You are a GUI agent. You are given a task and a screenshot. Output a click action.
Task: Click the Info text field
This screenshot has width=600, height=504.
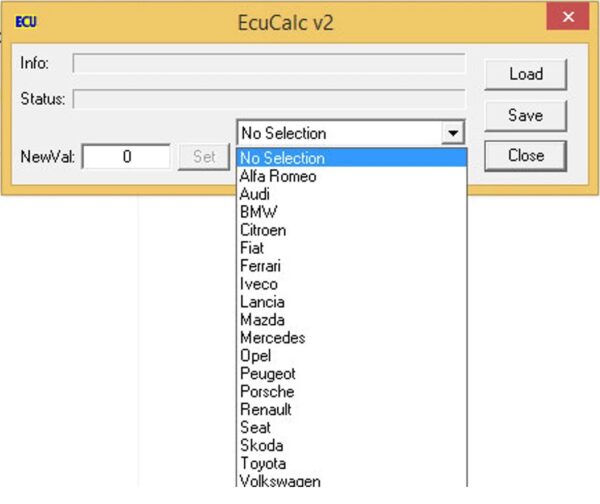(x=269, y=63)
